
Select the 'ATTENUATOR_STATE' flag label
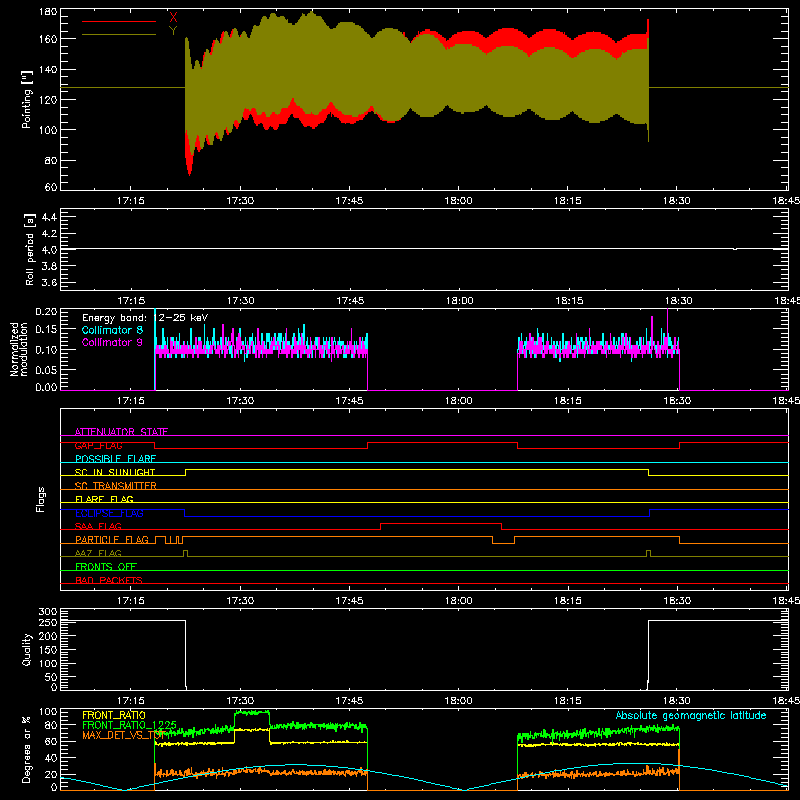pyautogui.click(x=121, y=432)
